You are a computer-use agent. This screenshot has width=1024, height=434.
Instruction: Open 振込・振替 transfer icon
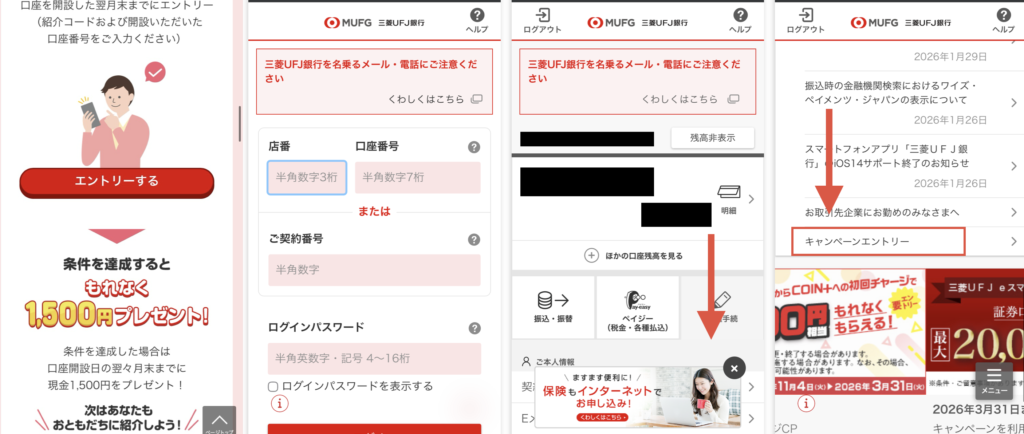(552, 305)
